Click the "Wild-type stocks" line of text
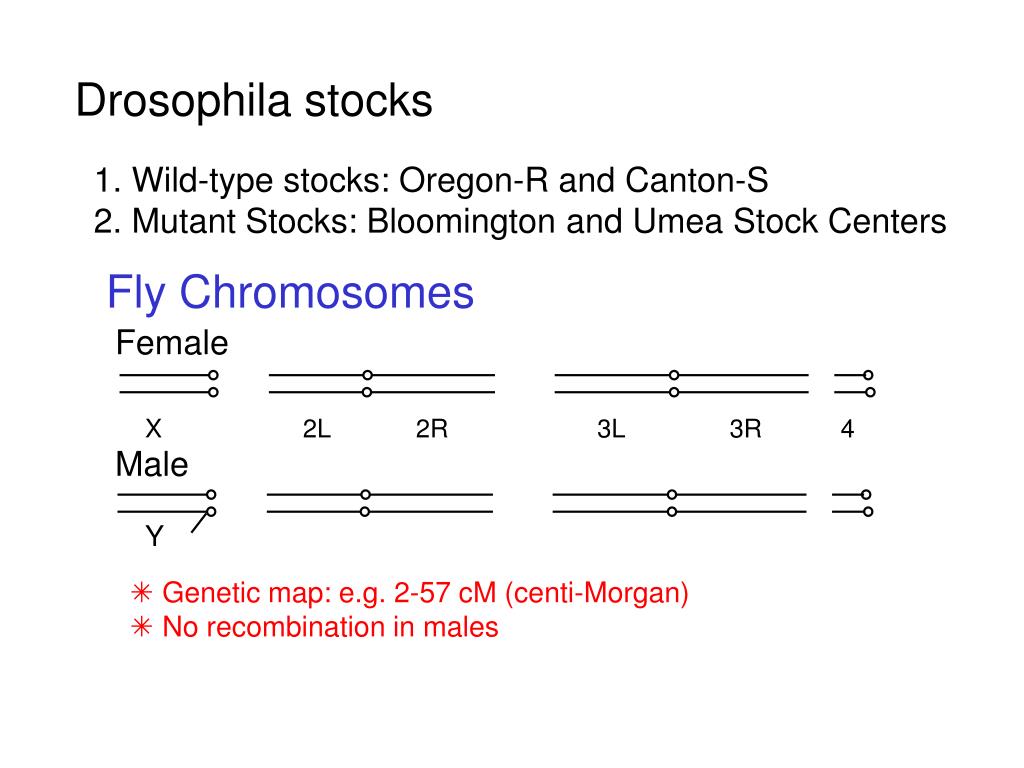The width and height of the screenshot is (1024, 768). click(431, 180)
